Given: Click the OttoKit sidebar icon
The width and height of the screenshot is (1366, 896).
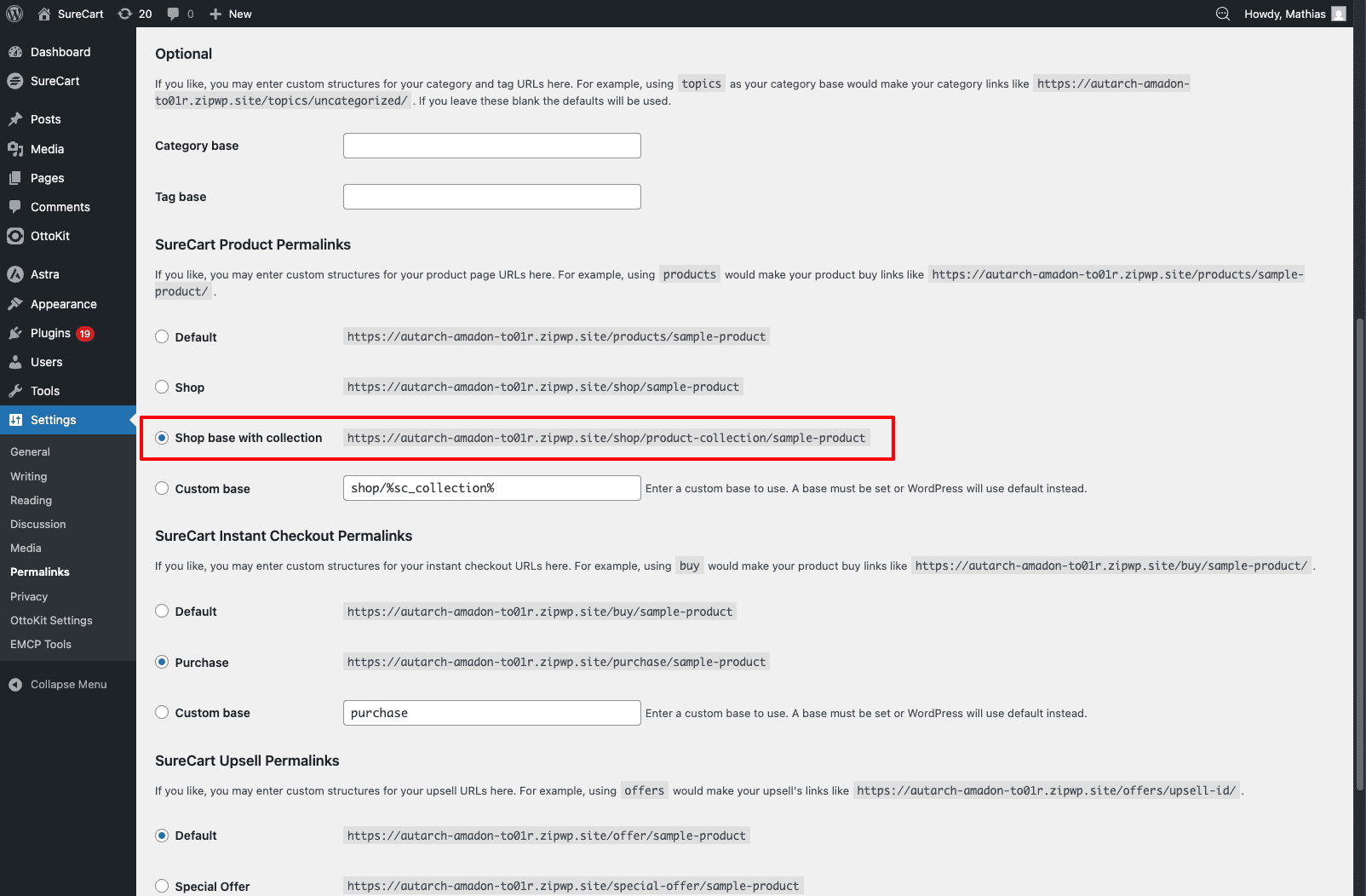Looking at the screenshot, I should point(15,236).
